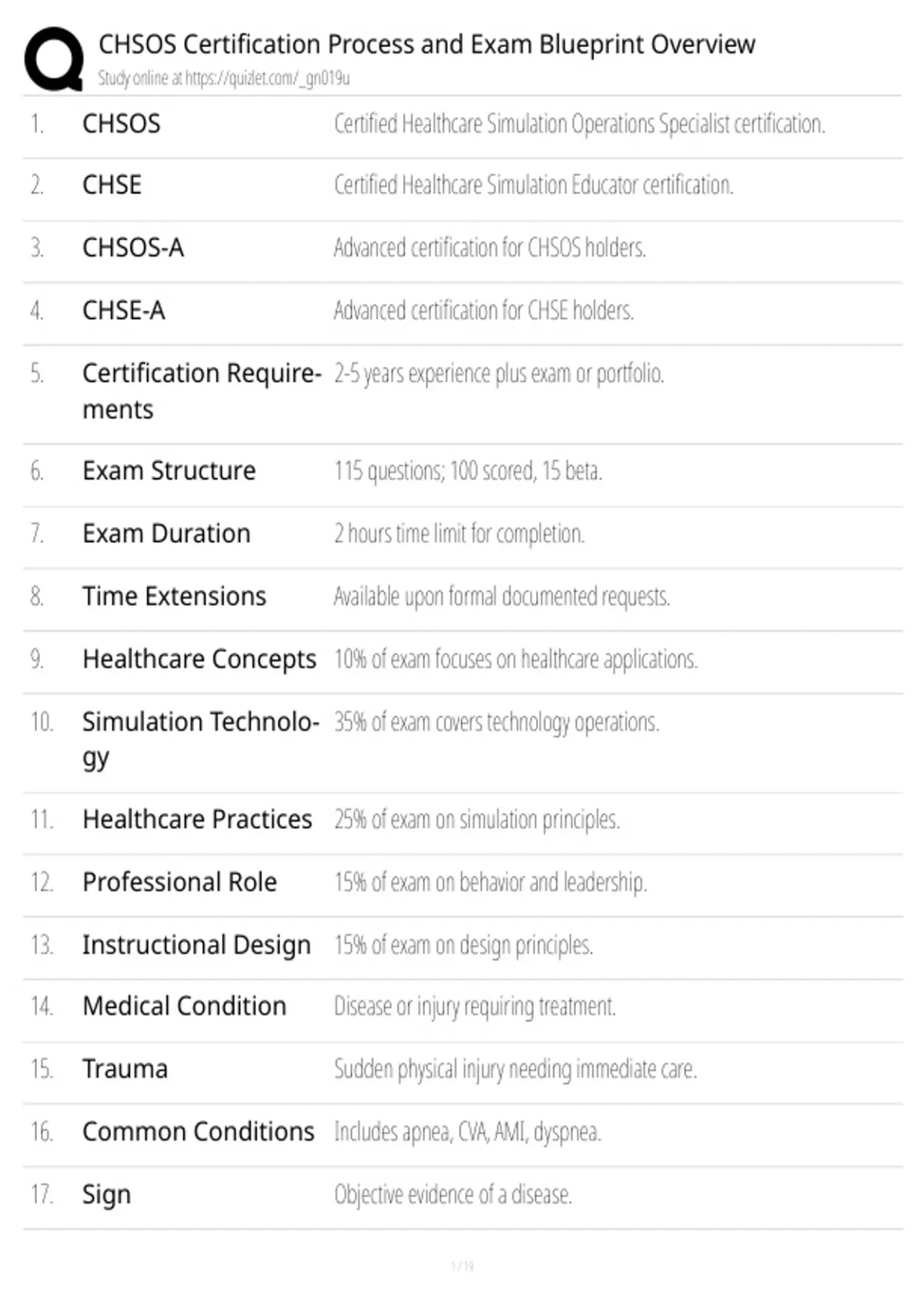Select the Professional Role term
The height and width of the screenshot is (1309, 924).
pos(179,882)
